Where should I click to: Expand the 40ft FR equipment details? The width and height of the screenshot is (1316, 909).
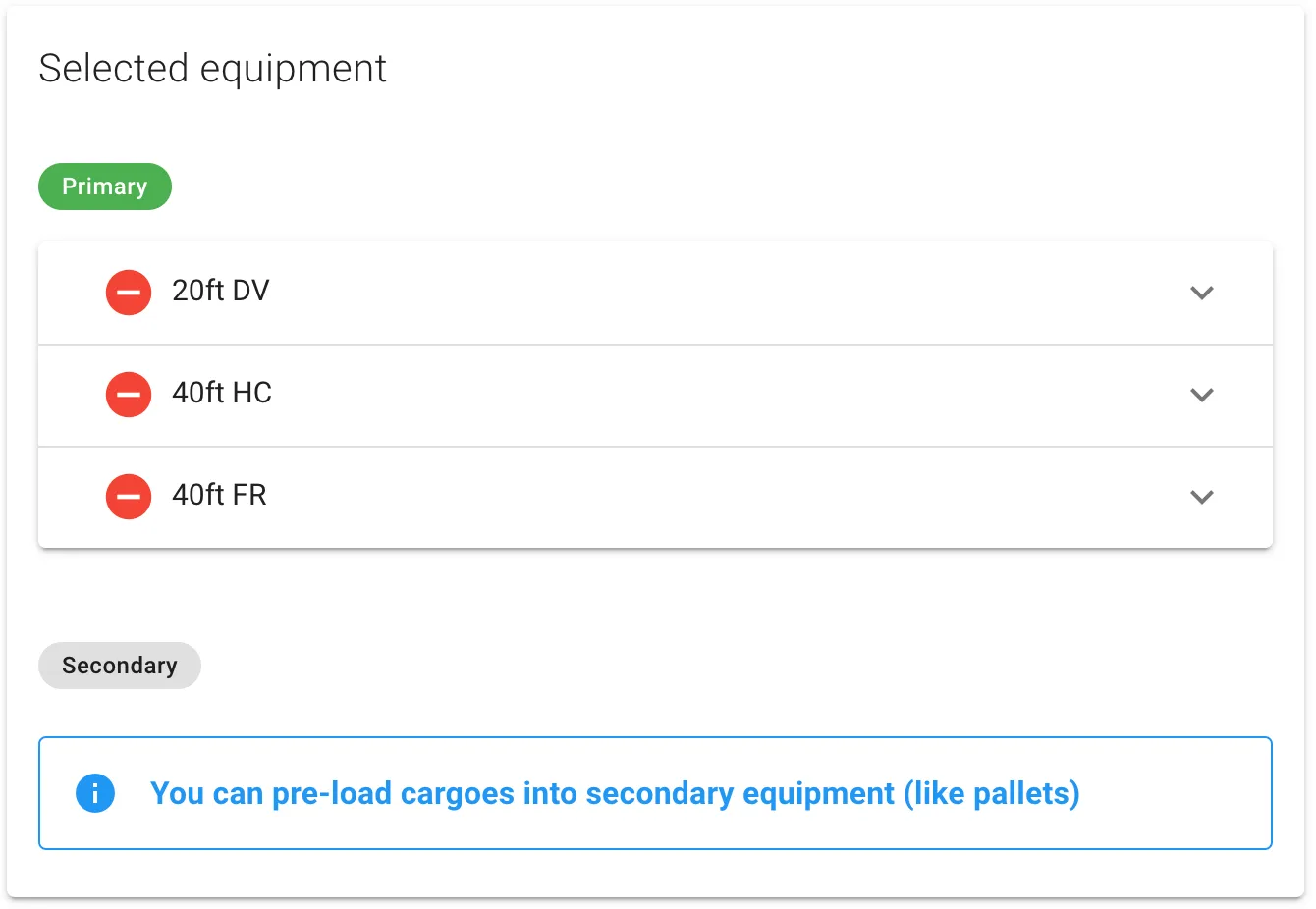tap(1202, 496)
